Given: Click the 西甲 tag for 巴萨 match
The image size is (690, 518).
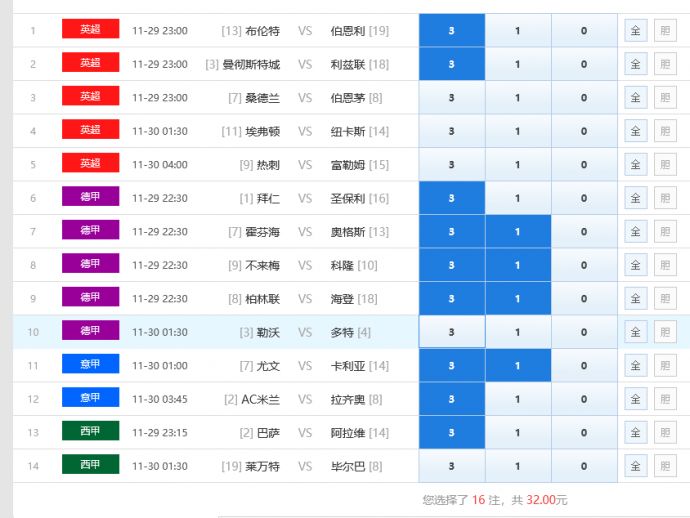Looking at the screenshot, I should [x=90, y=432].
